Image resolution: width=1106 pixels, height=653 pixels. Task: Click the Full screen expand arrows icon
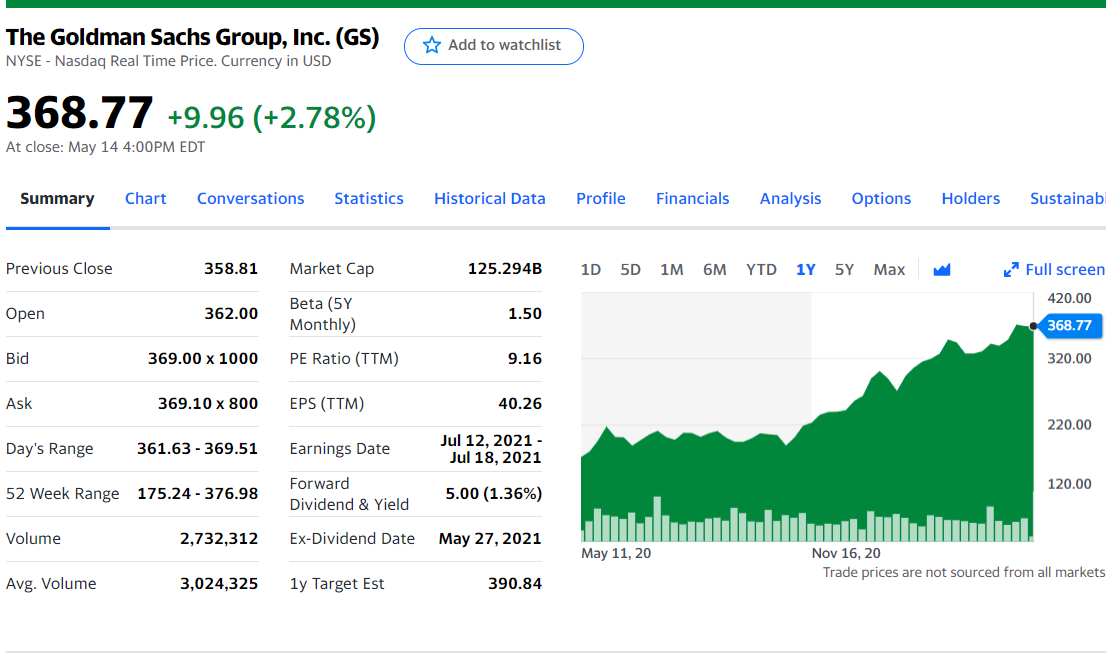point(1011,270)
